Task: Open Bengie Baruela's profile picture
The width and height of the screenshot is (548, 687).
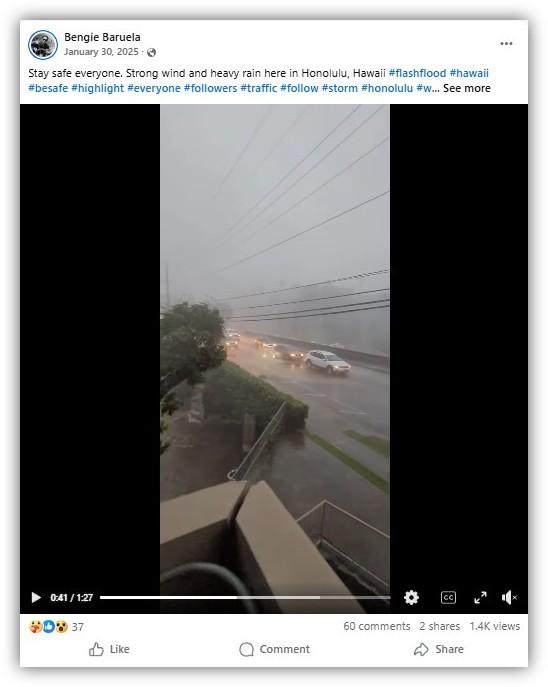Action: point(43,45)
